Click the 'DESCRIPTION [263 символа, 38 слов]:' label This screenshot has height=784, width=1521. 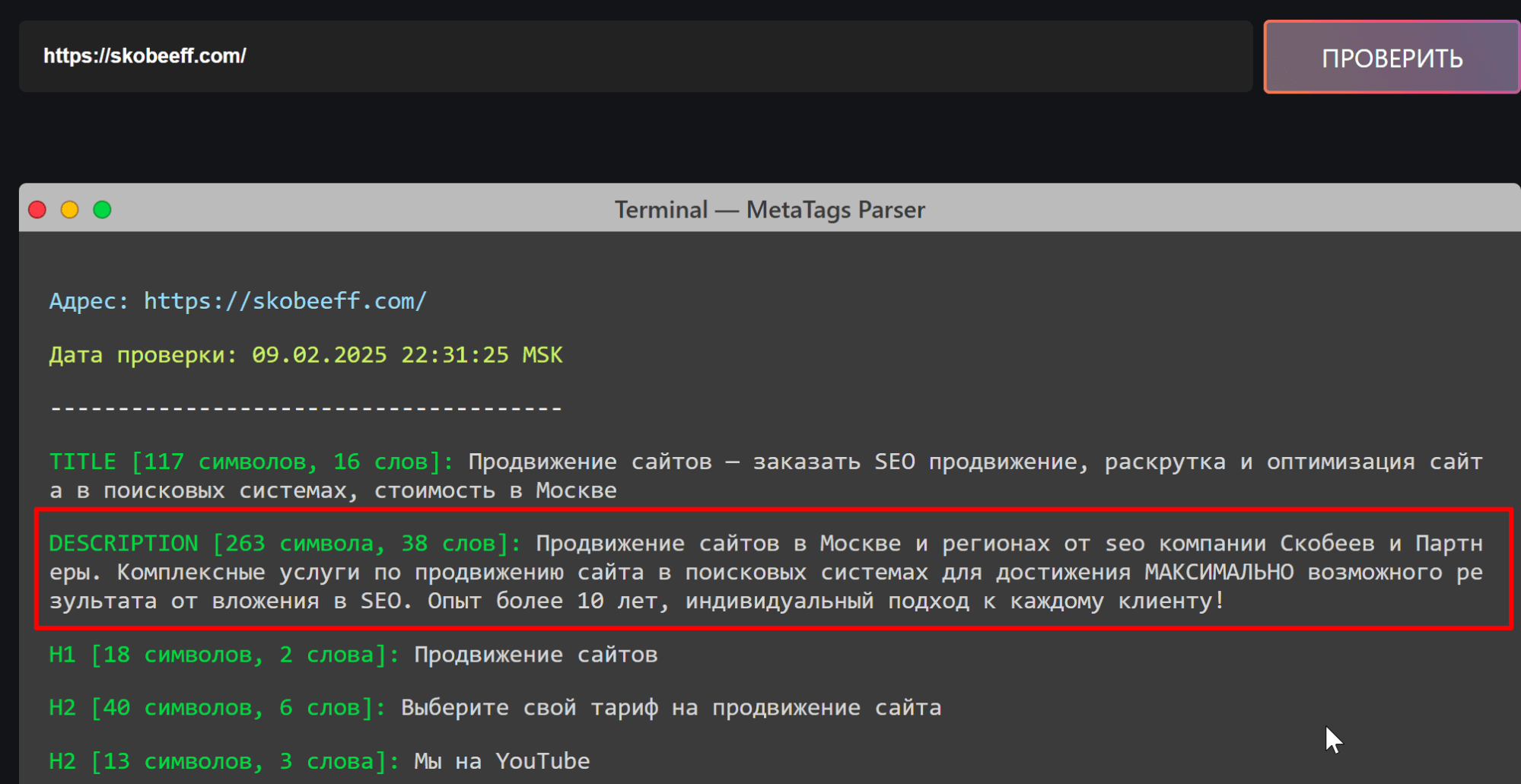285,544
